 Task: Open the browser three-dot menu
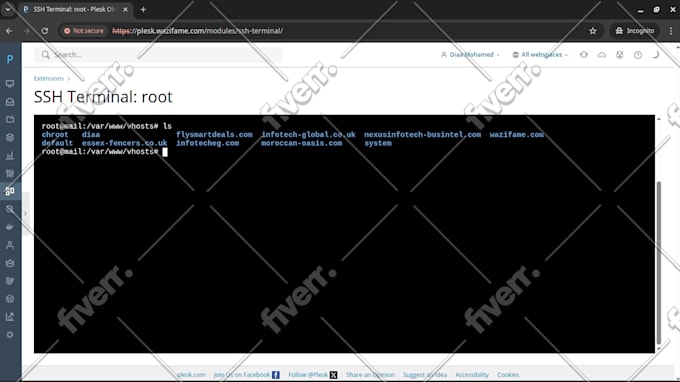(x=671, y=31)
